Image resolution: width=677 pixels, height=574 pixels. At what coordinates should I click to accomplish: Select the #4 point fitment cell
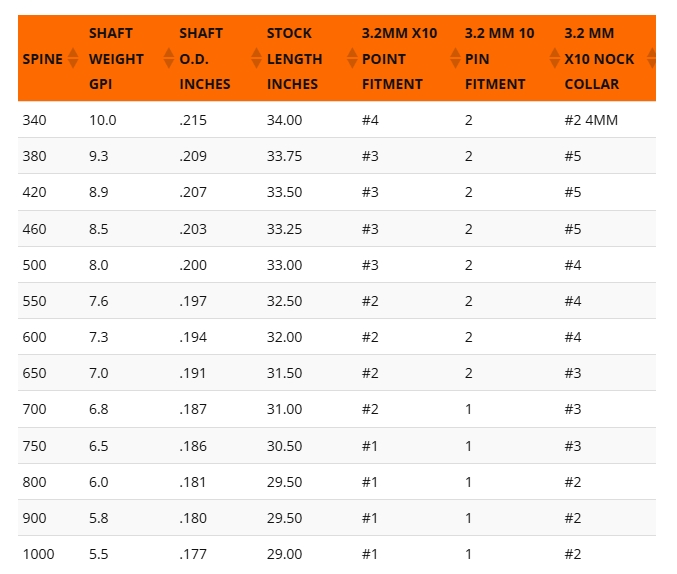click(371, 120)
